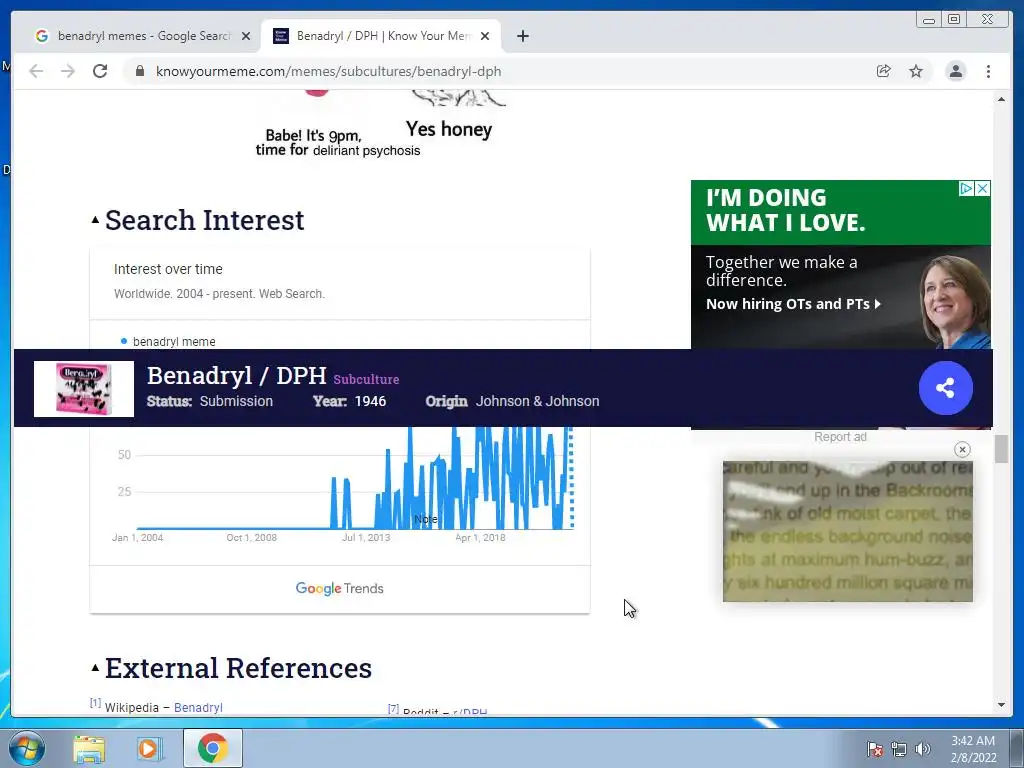Click the Benadryl box thumbnail in the header
The width and height of the screenshot is (1024, 768).
(x=84, y=389)
